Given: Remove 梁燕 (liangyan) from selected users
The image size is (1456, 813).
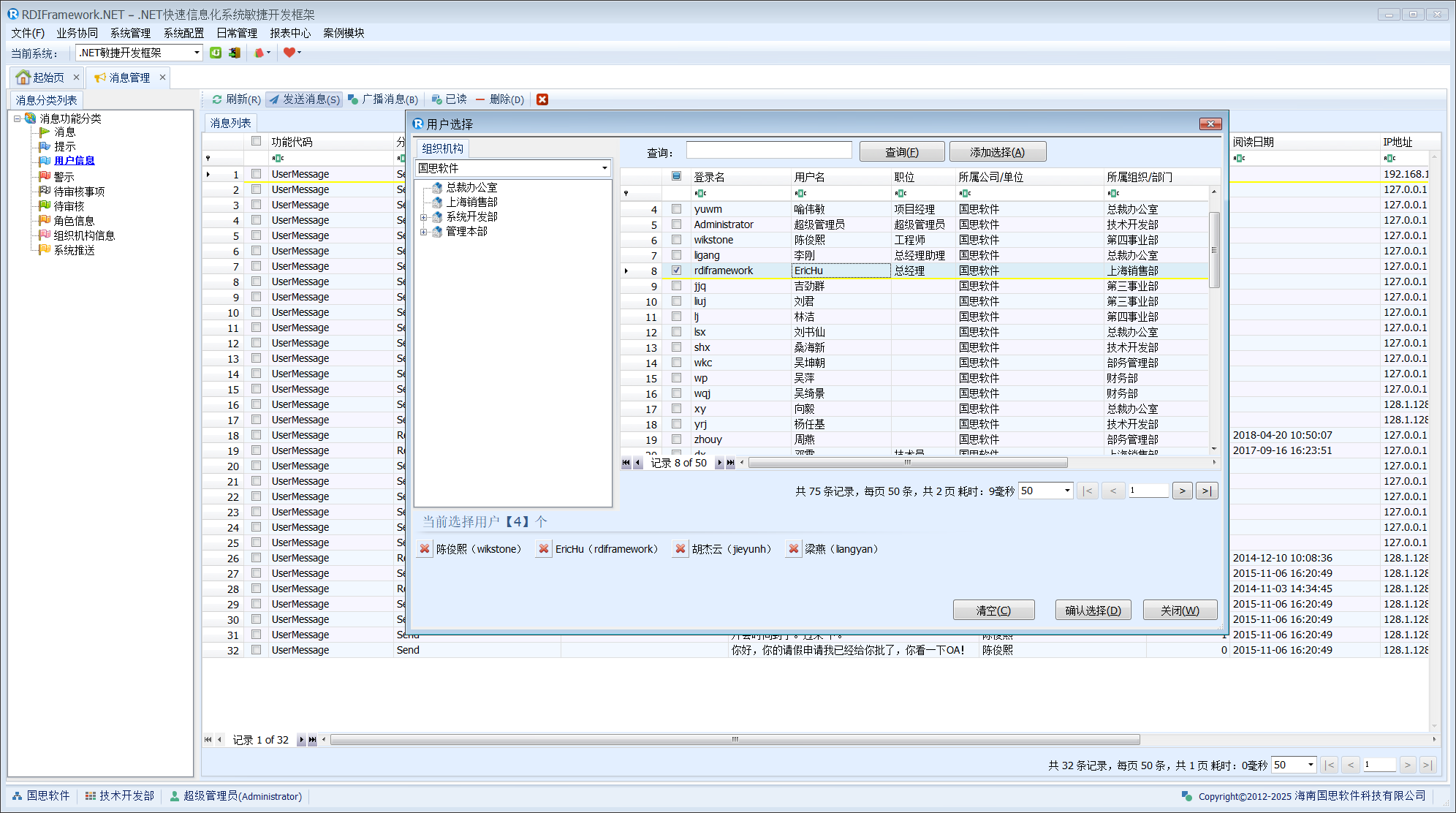Looking at the screenshot, I should click(x=794, y=549).
